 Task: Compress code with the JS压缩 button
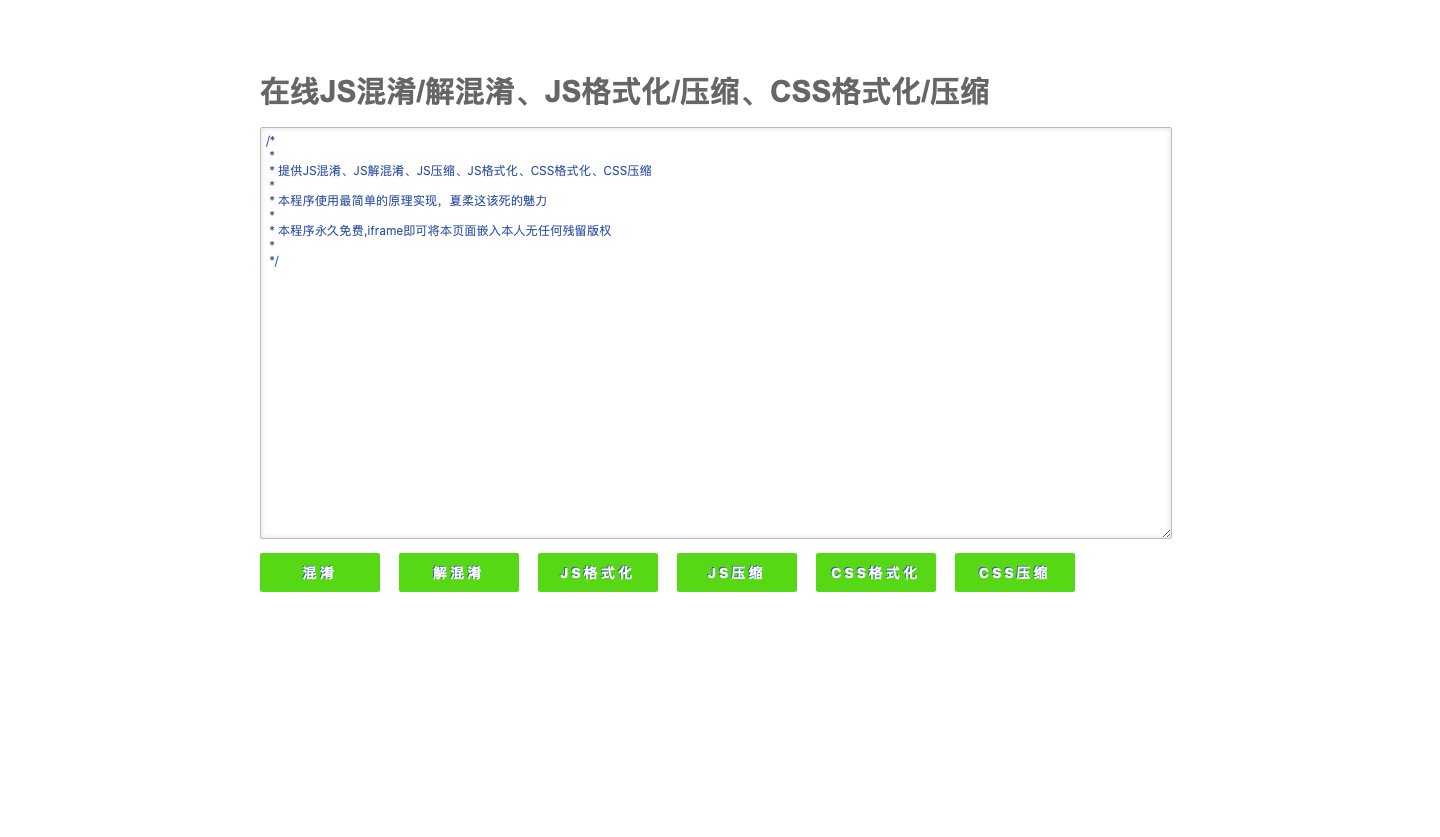737,572
